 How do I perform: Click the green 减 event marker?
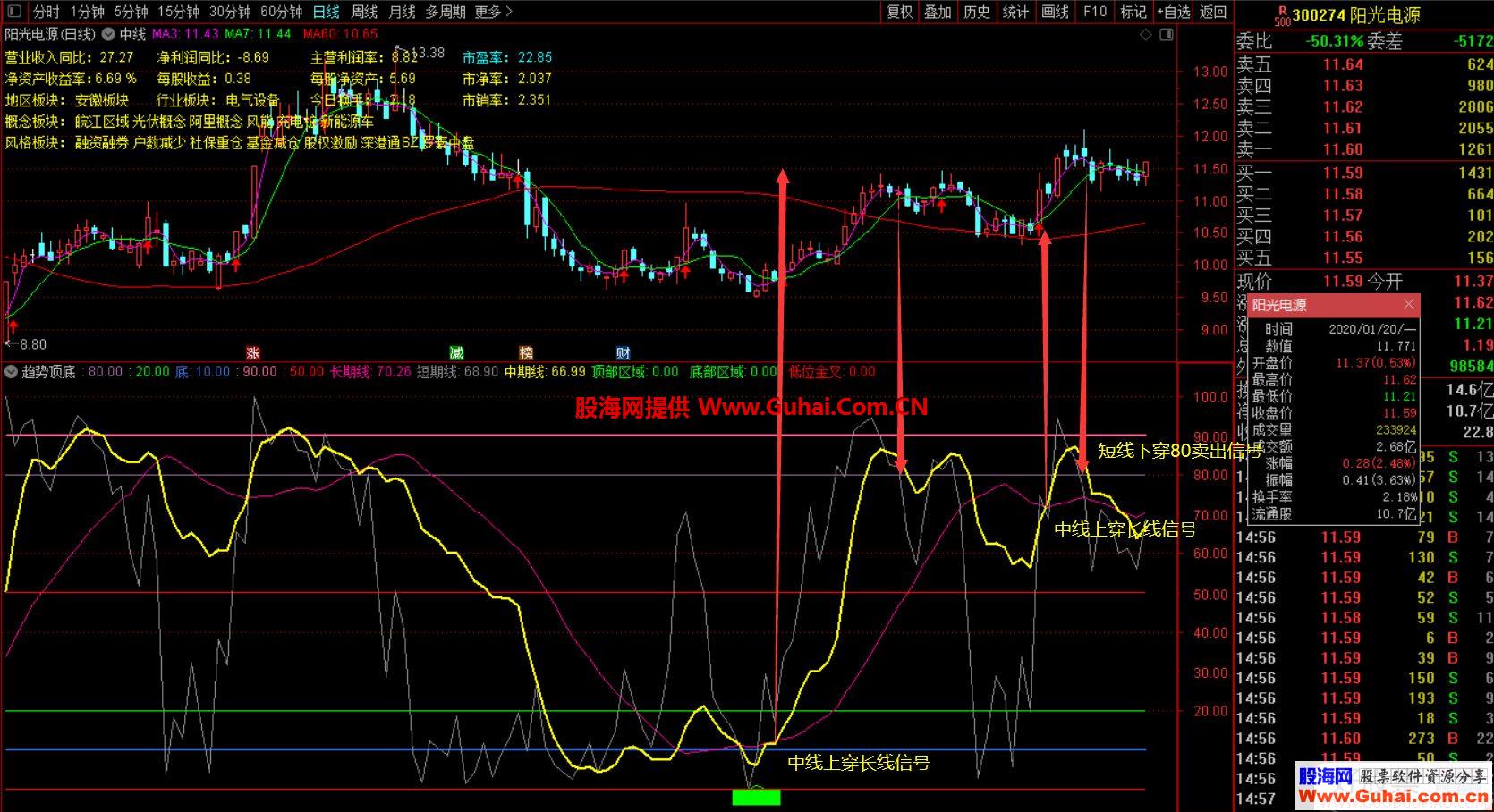click(456, 353)
